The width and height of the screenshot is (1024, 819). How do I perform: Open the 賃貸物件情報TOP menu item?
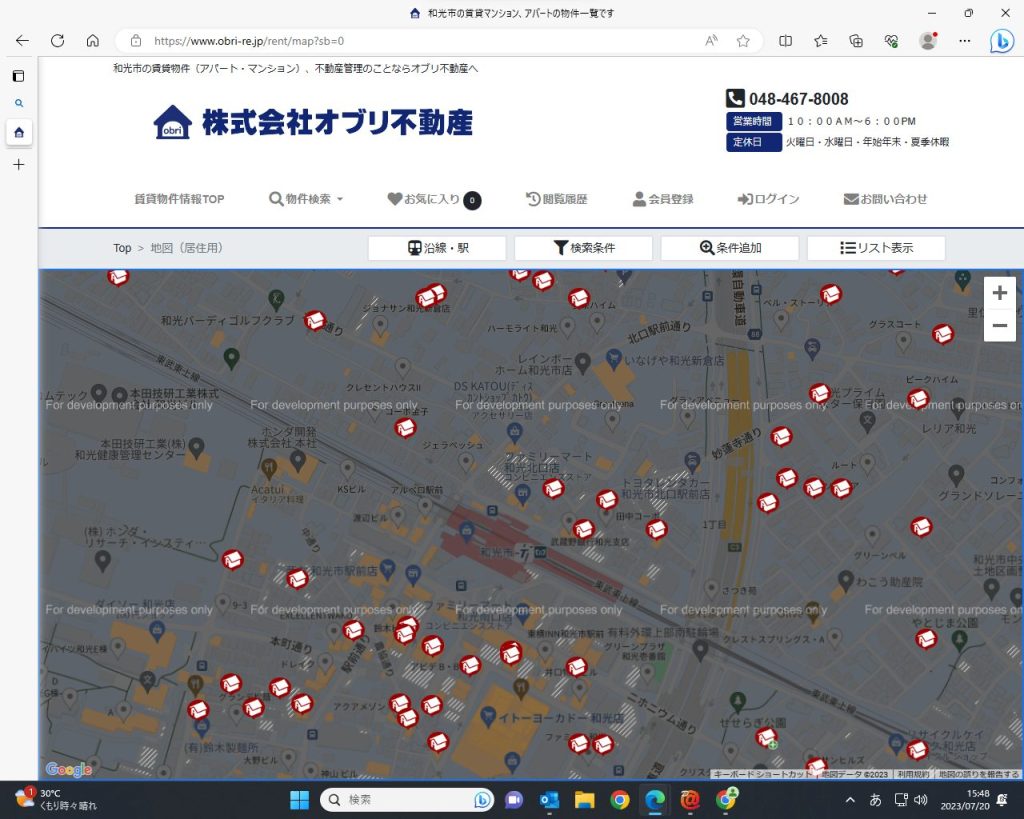point(179,199)
